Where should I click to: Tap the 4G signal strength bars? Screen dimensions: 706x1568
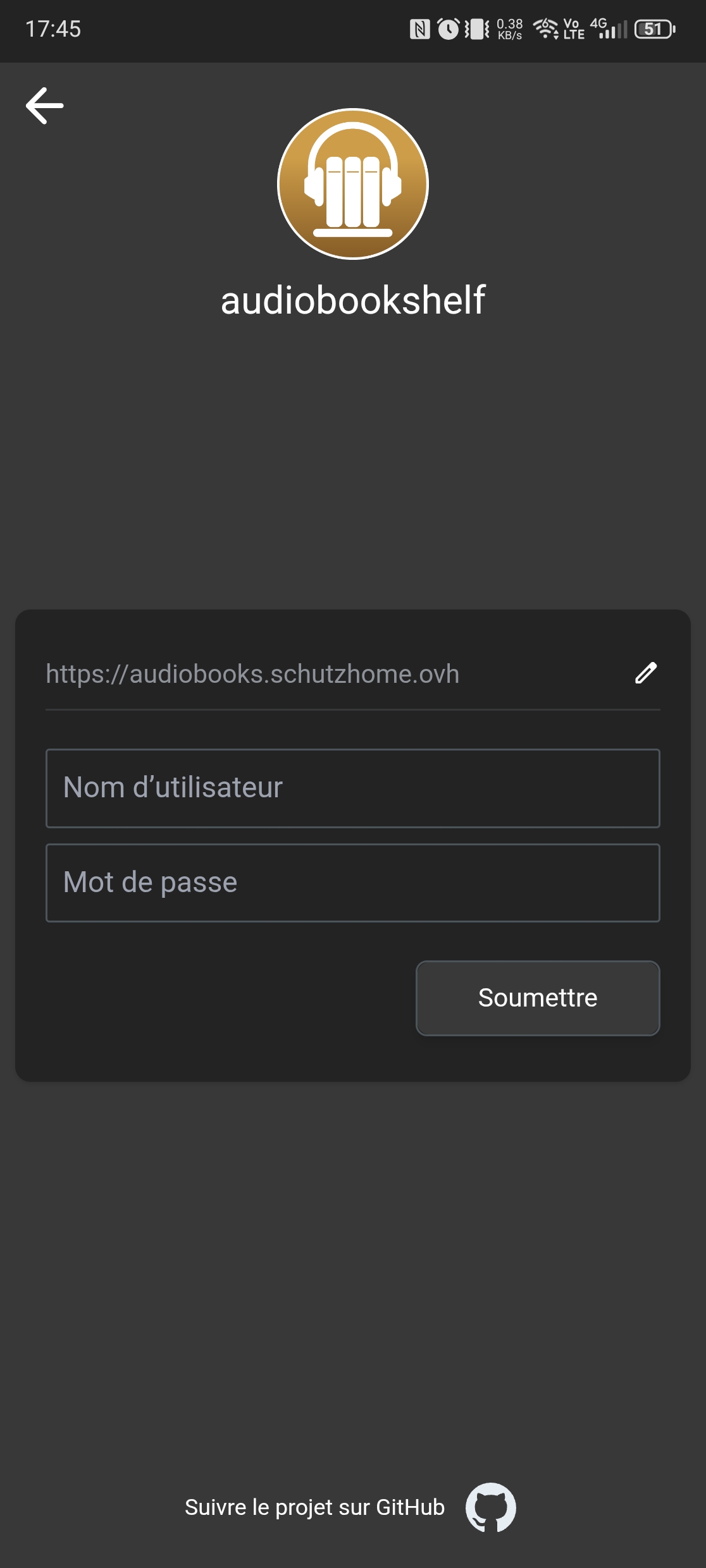(609, 29)
